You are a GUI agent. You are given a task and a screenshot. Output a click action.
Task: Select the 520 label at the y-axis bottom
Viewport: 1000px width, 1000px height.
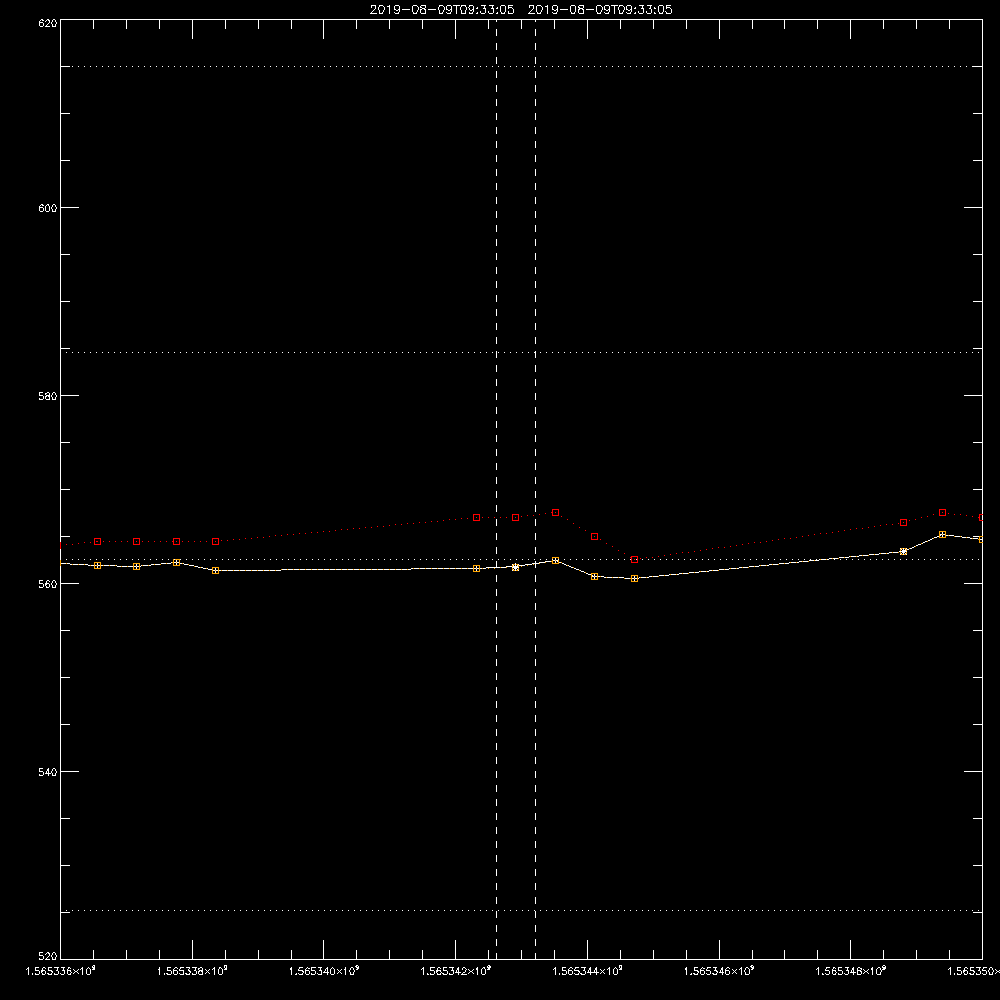tap(48, 957)
